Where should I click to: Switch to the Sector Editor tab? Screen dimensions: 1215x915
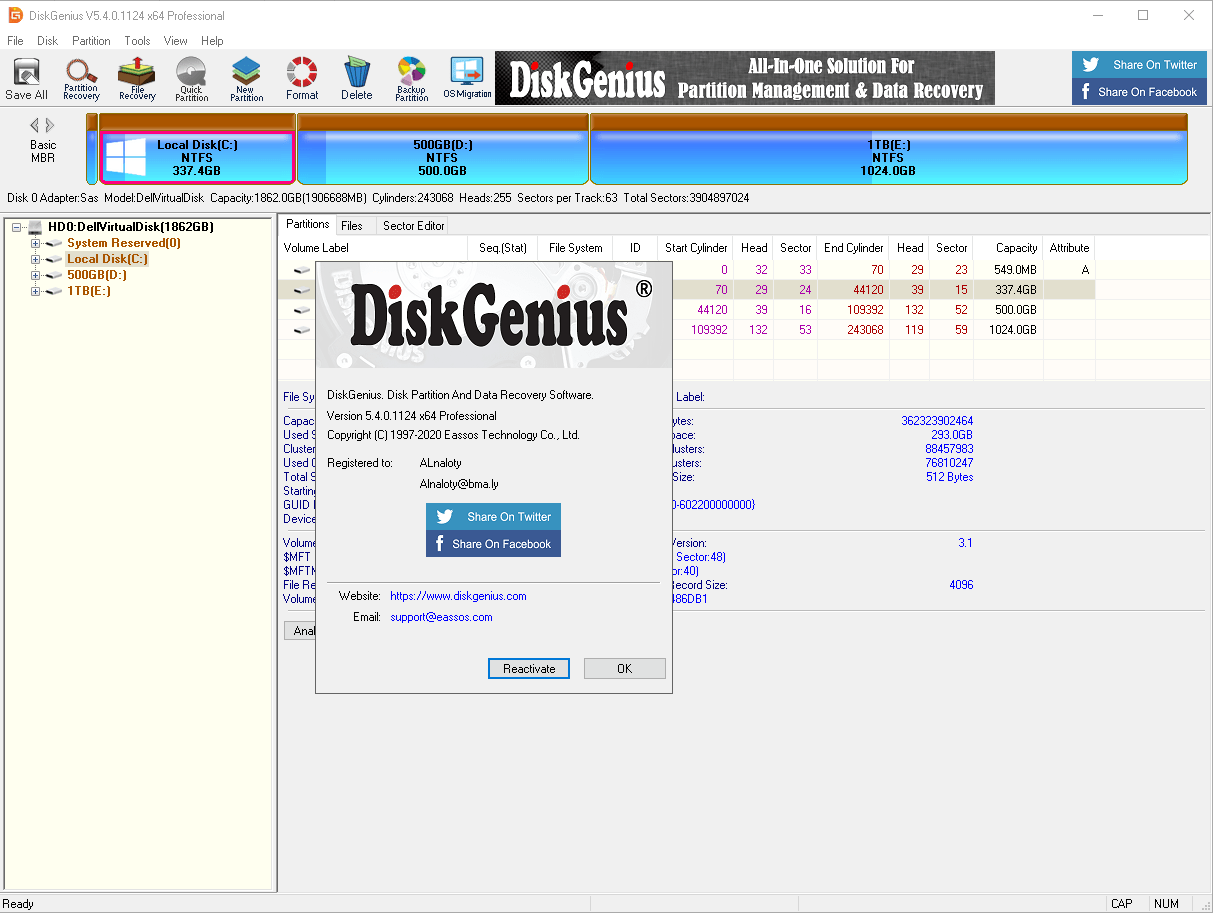[414, 226]
